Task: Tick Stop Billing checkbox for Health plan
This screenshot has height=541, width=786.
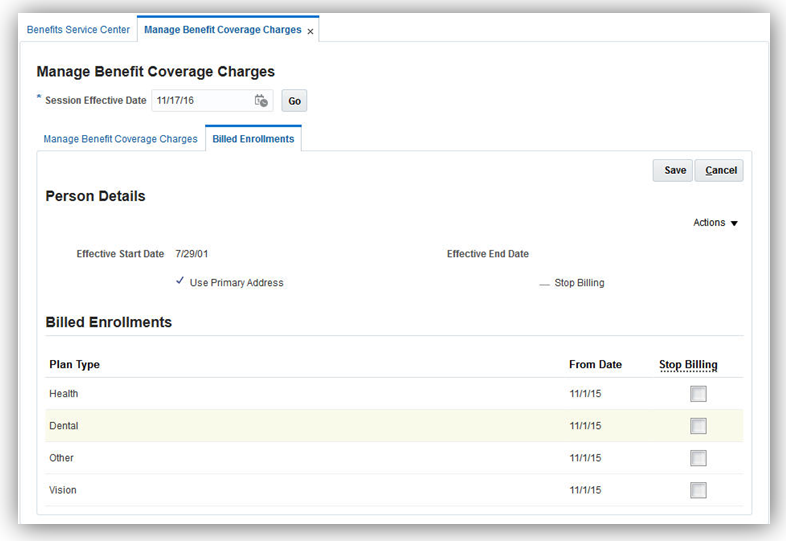Action: [x=698, y=394]
